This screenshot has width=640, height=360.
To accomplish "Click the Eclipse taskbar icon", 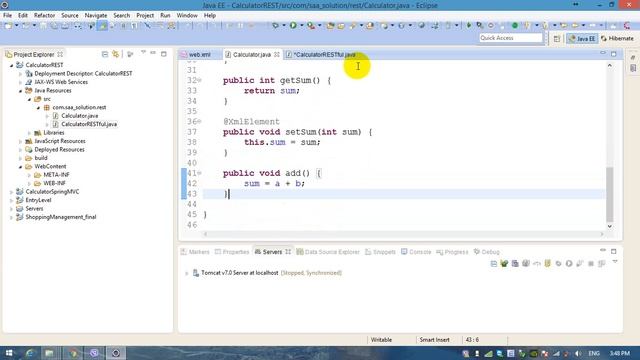I will [x=116, y=353].
